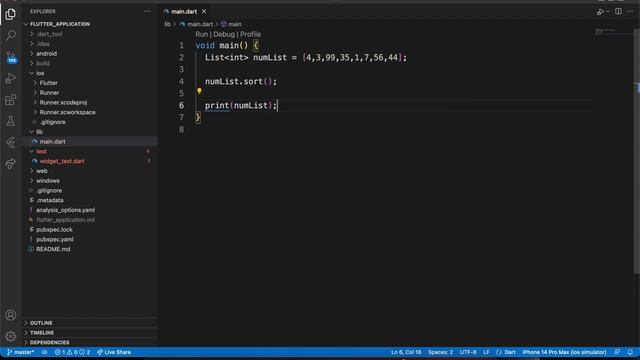640x360 pixels.
Task: Start Live Share from status bar
Action: click(114, 352)
